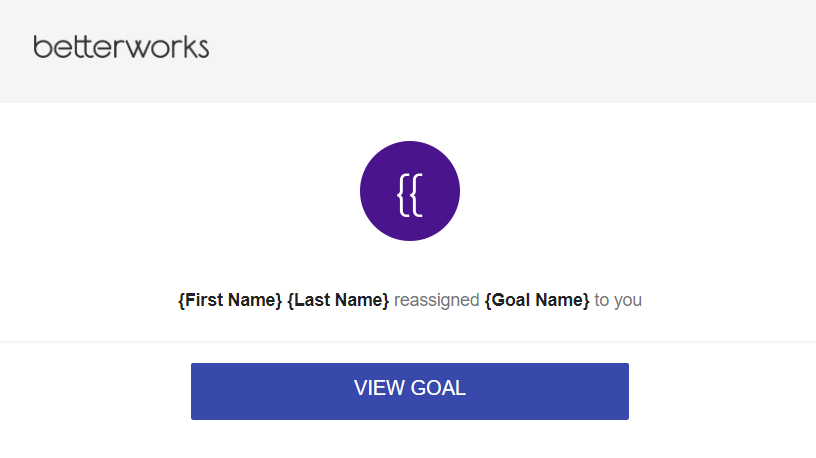Click the word "{First" in the sender name
Image resolution: width=816 pixels, height=458 pixels.
point(201,300)
